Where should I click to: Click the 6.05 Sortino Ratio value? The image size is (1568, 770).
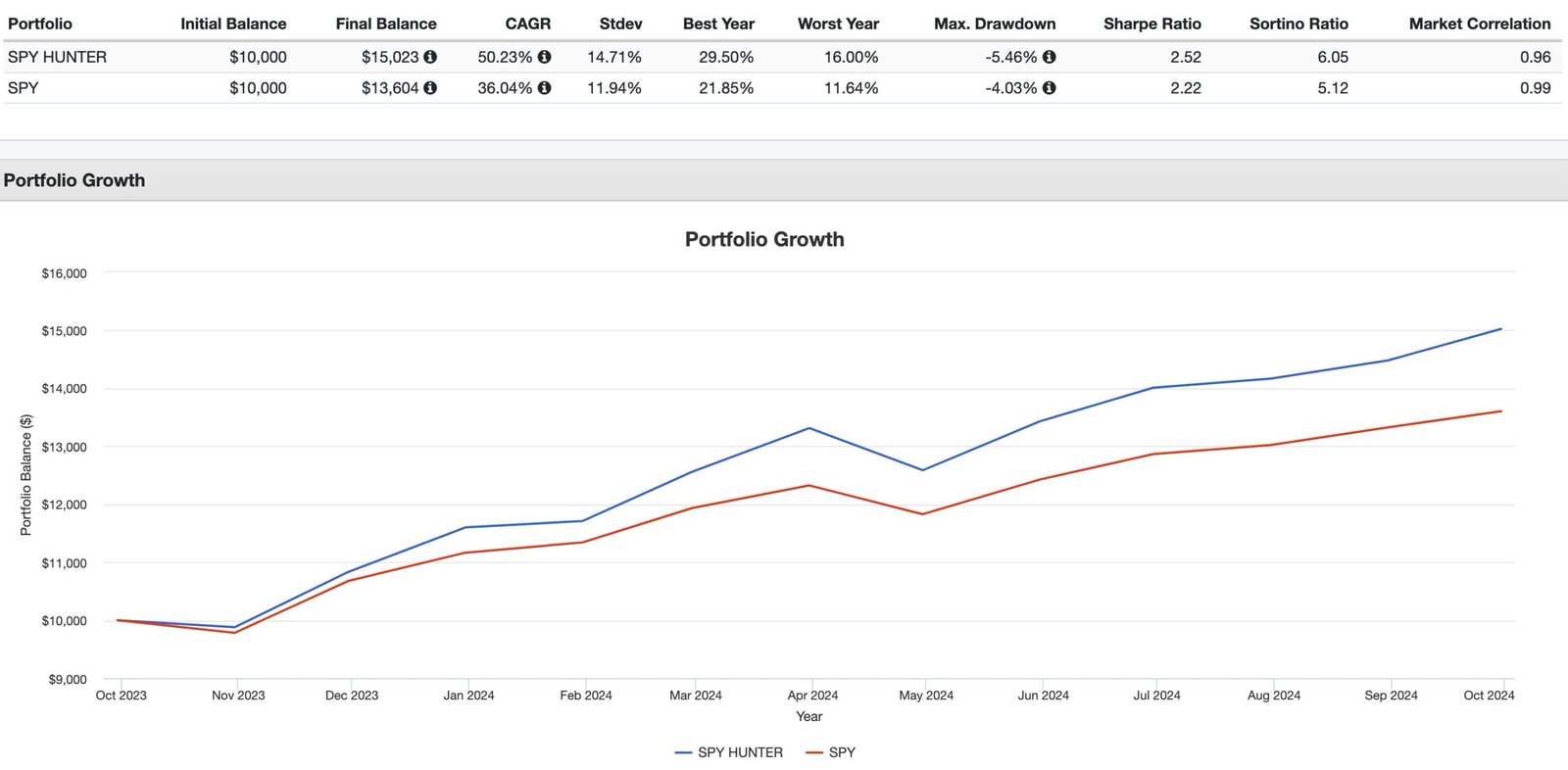(1333, 57)
